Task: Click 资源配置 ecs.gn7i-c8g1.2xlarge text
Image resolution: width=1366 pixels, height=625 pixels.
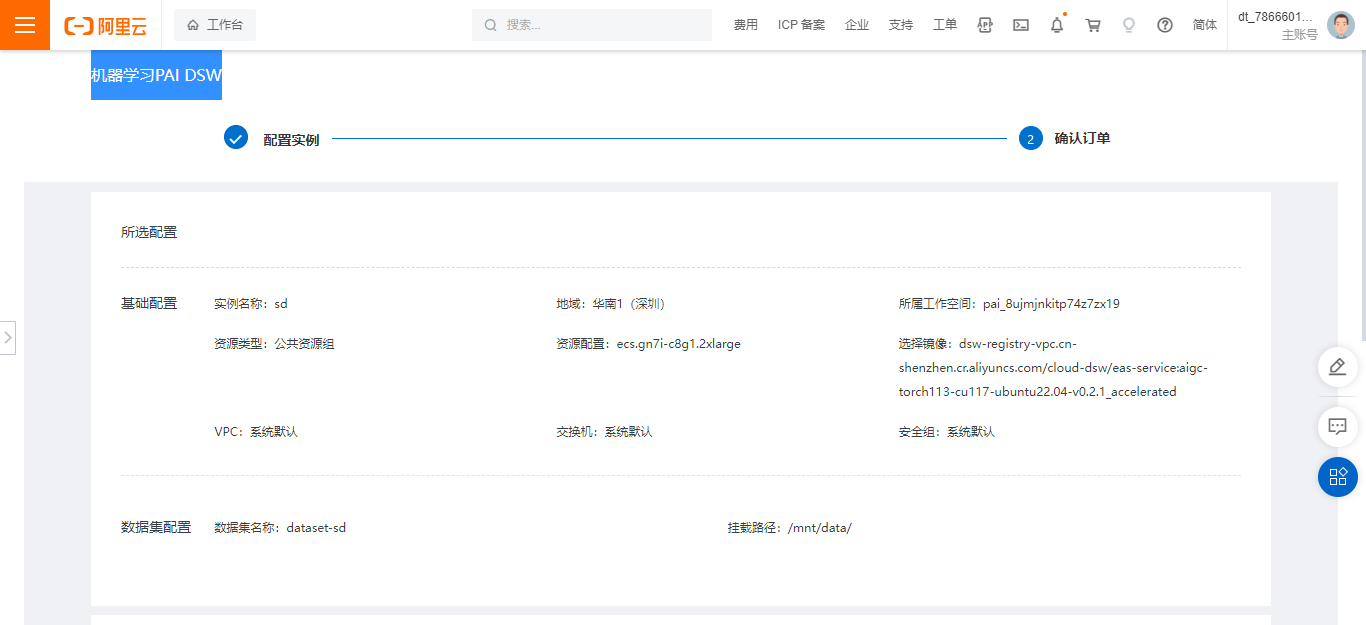Action: click(649, 344)
